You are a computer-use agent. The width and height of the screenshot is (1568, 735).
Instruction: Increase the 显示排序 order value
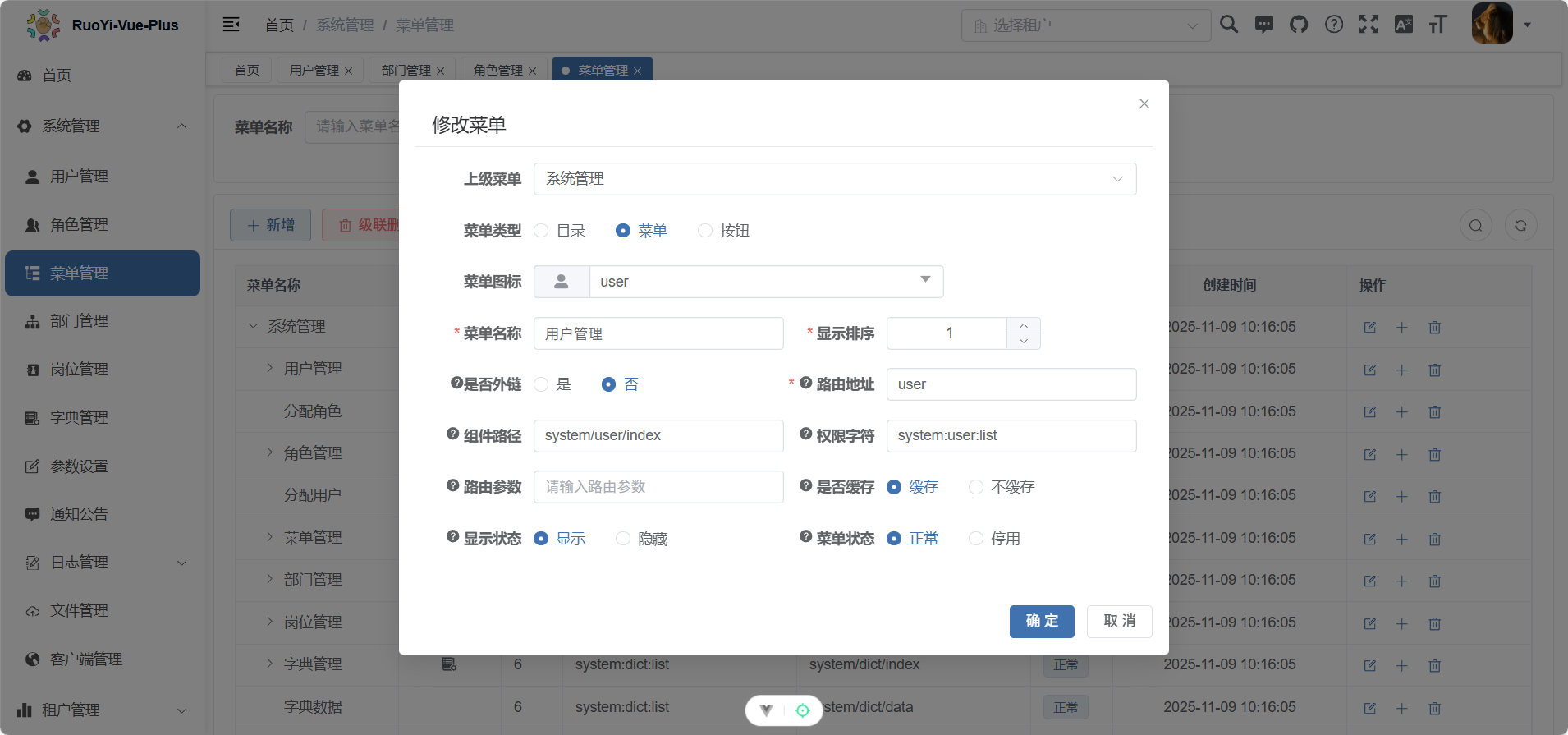pos(1024,326)
